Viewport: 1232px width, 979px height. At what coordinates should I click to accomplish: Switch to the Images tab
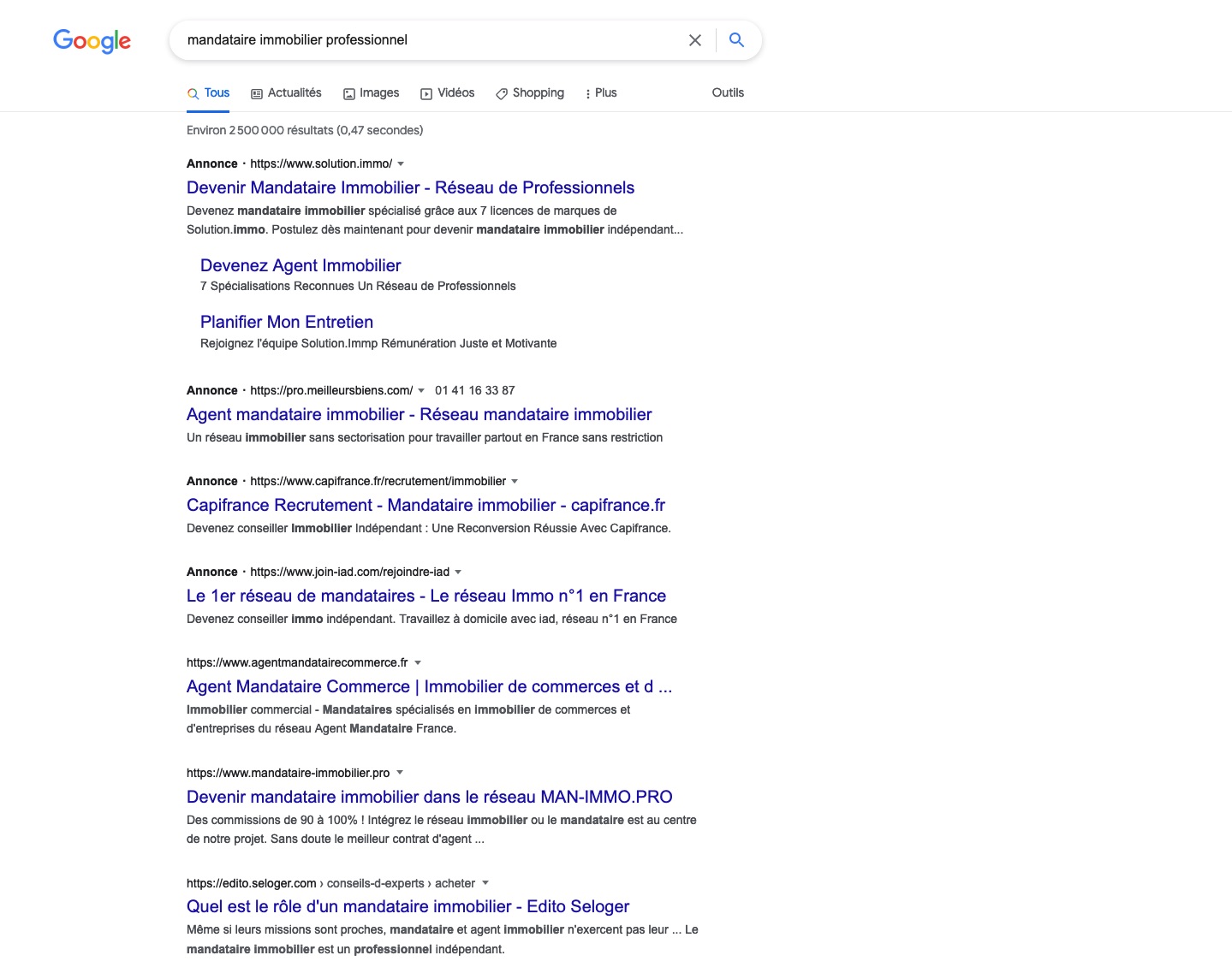pos(371,93)
